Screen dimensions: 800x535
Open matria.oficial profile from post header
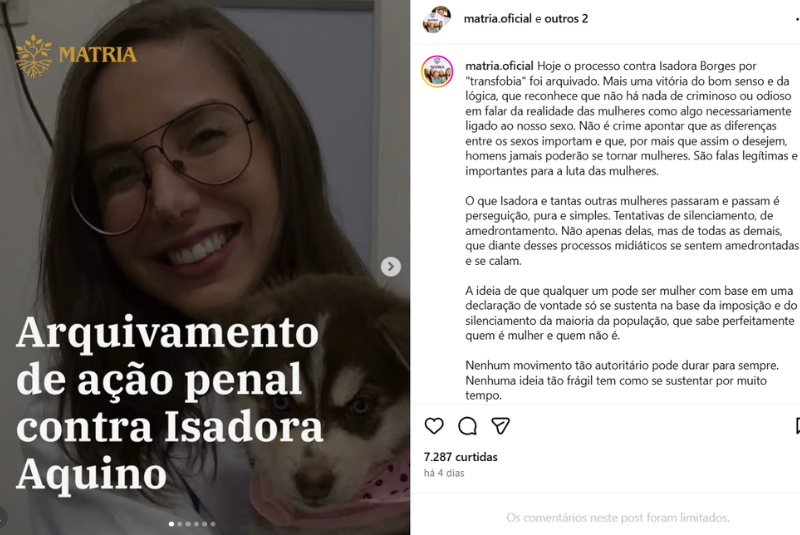(497, 19)
